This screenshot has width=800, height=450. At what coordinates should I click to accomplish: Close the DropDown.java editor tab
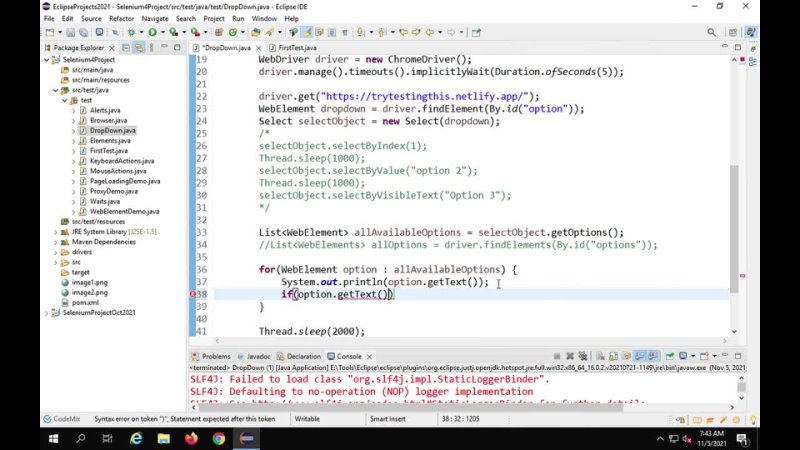coord(259,48)
